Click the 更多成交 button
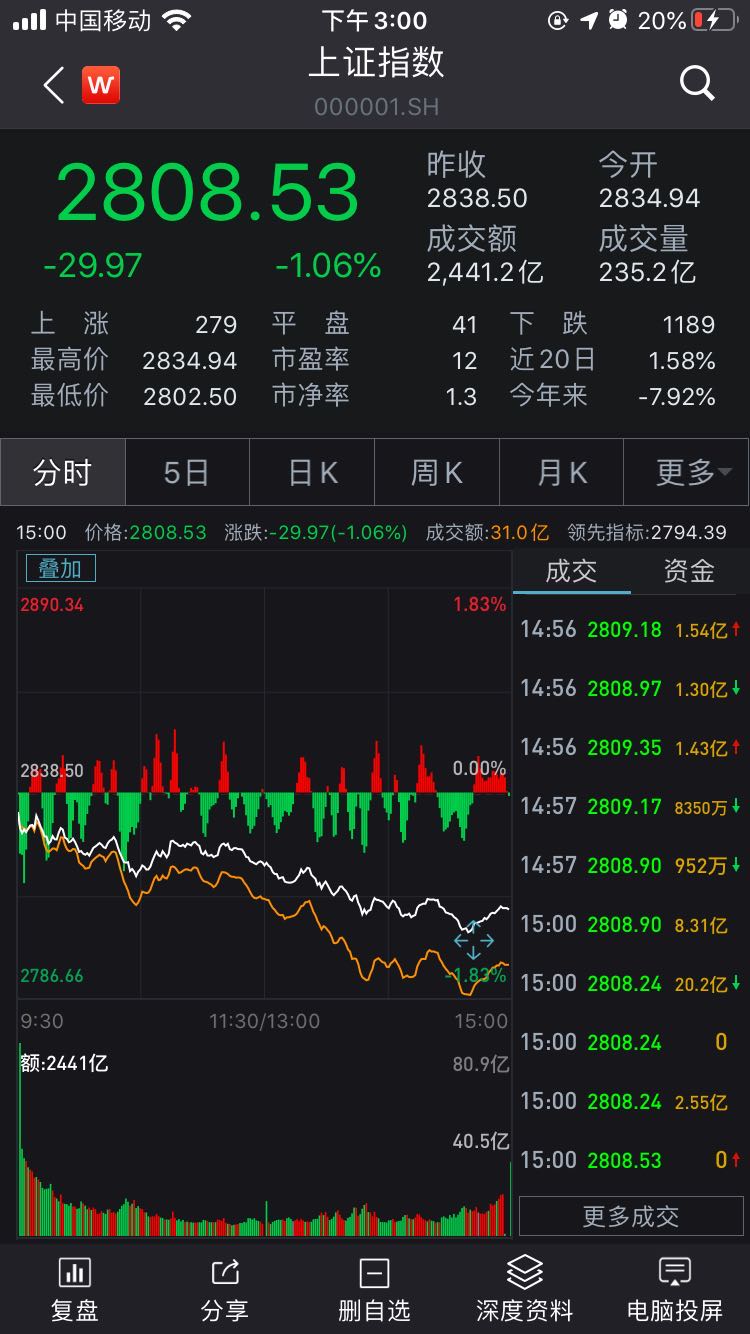The height and width of the screenshot is (1334, 750). [631, 1216]
